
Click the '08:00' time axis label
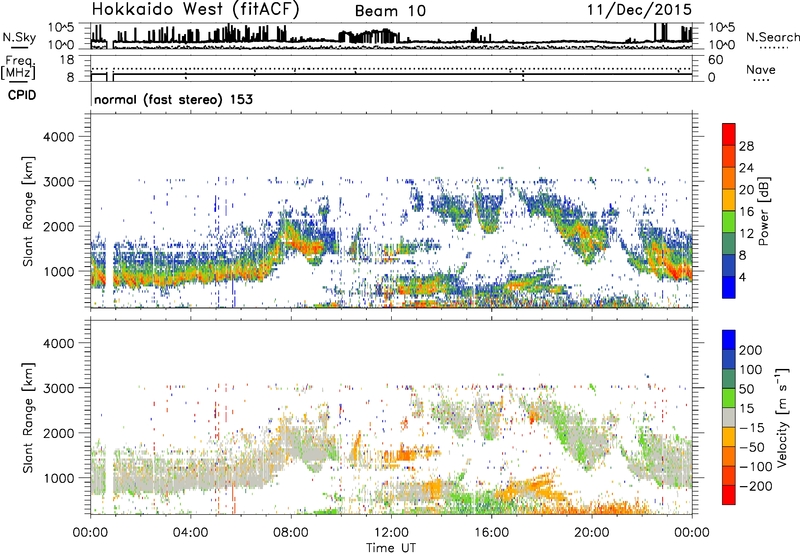coord(291,533)
